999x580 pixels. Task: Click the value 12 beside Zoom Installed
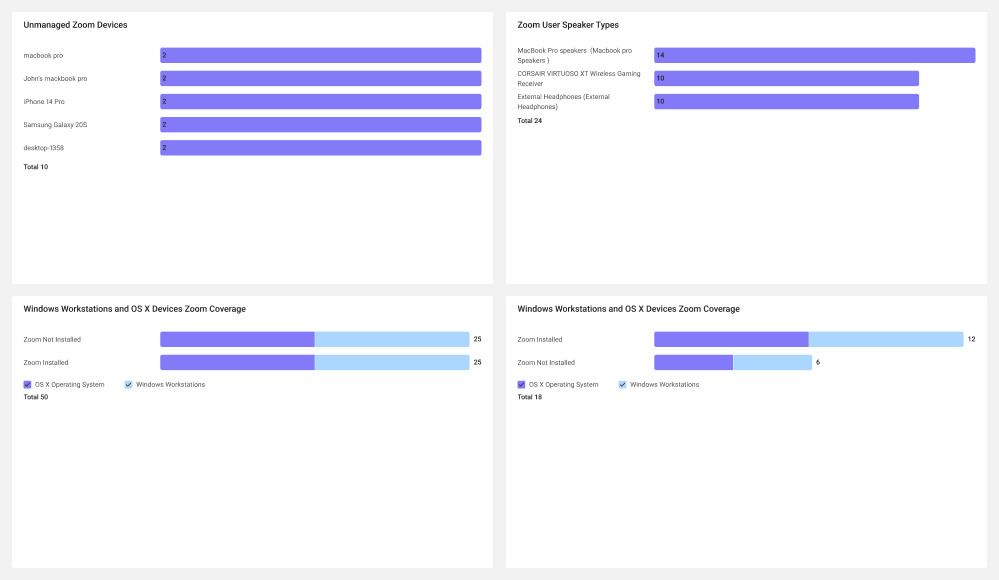(x=972, y=339)
